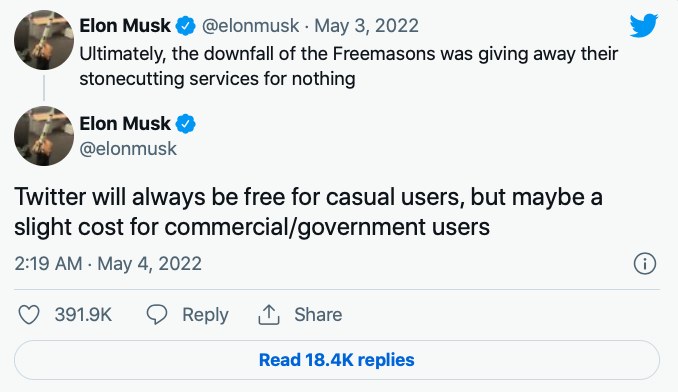Click the 391.9K likes count
This screenshot has width=678, height=392.
(x=83, y=315)
